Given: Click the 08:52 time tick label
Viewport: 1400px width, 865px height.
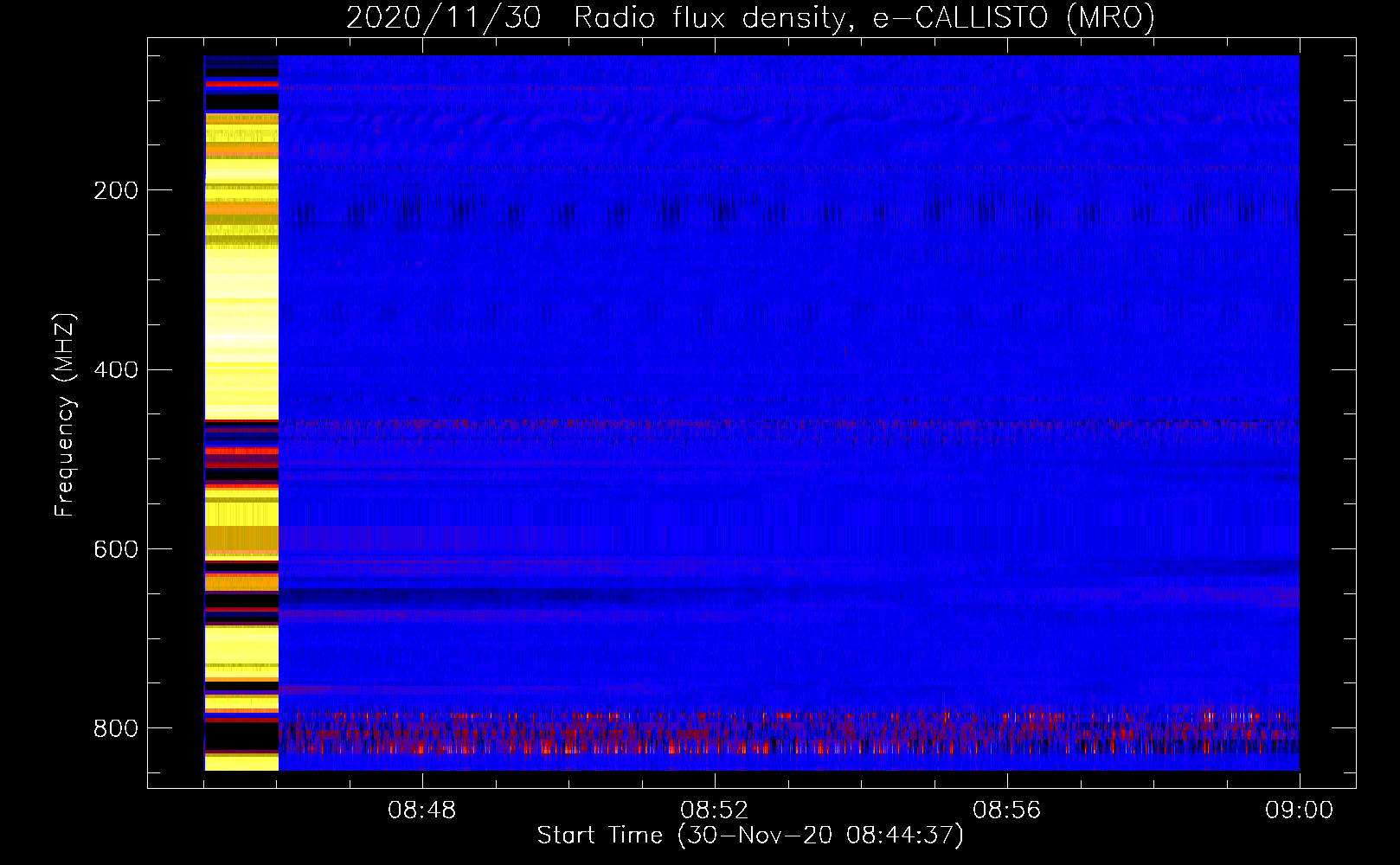Looking at the screenshot, I should (x=714, y=811).
